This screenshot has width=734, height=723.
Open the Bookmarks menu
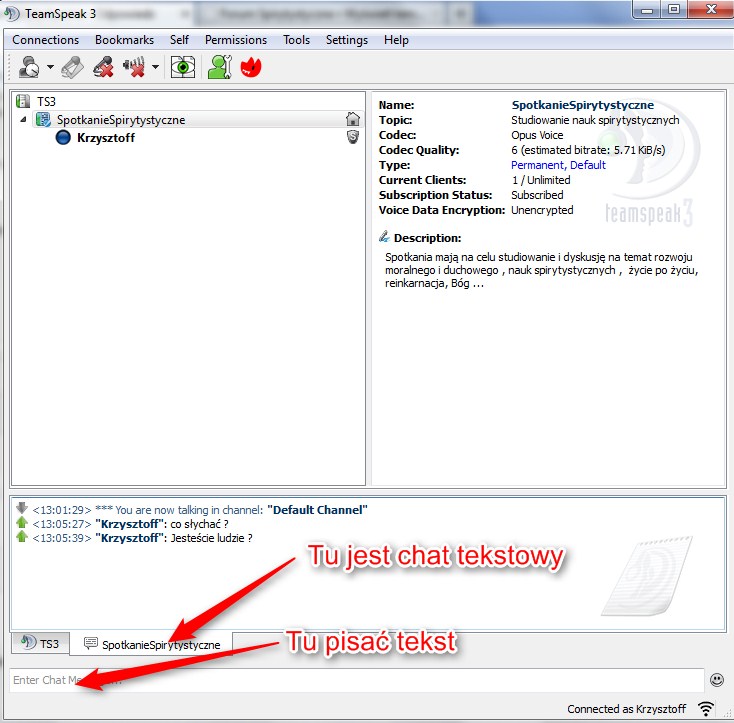point(125,40)
